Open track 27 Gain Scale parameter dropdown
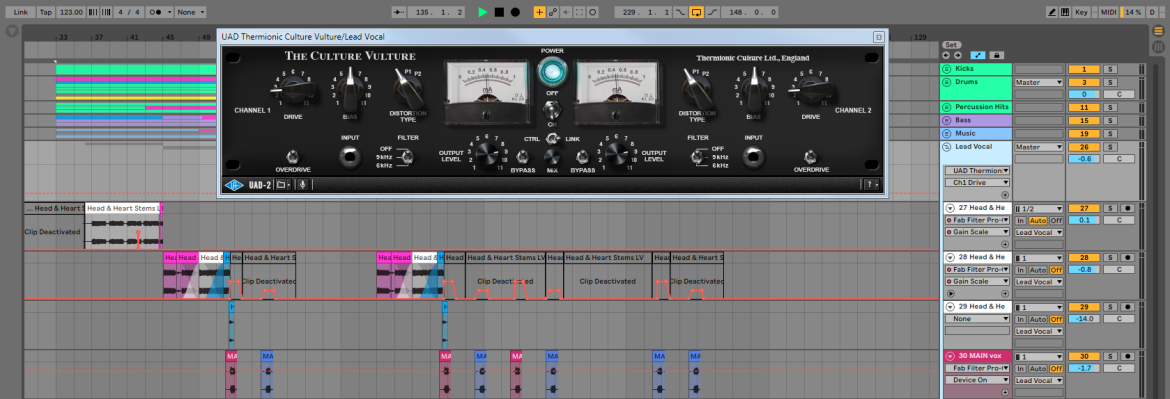The height and width of the screenshot is (399, 1170). click(x=977, y=232)
